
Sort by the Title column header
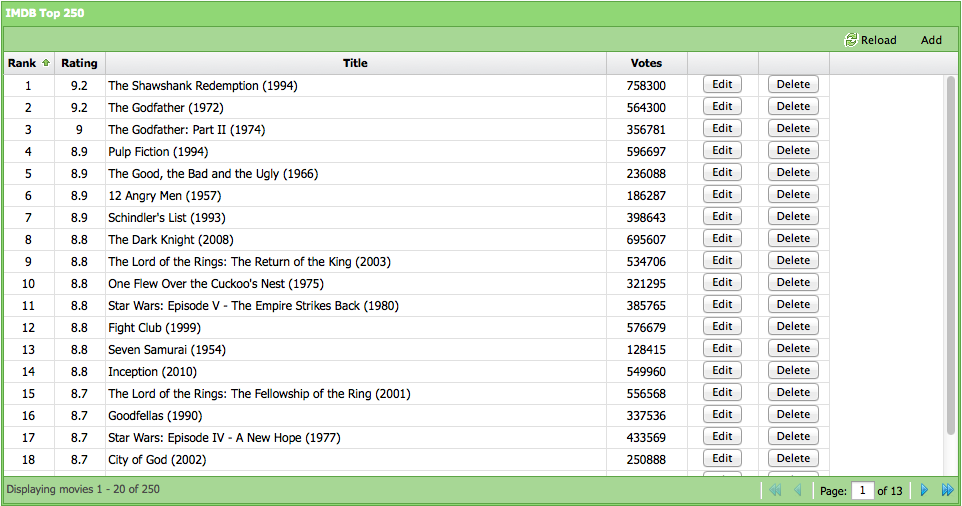point(355,63)
